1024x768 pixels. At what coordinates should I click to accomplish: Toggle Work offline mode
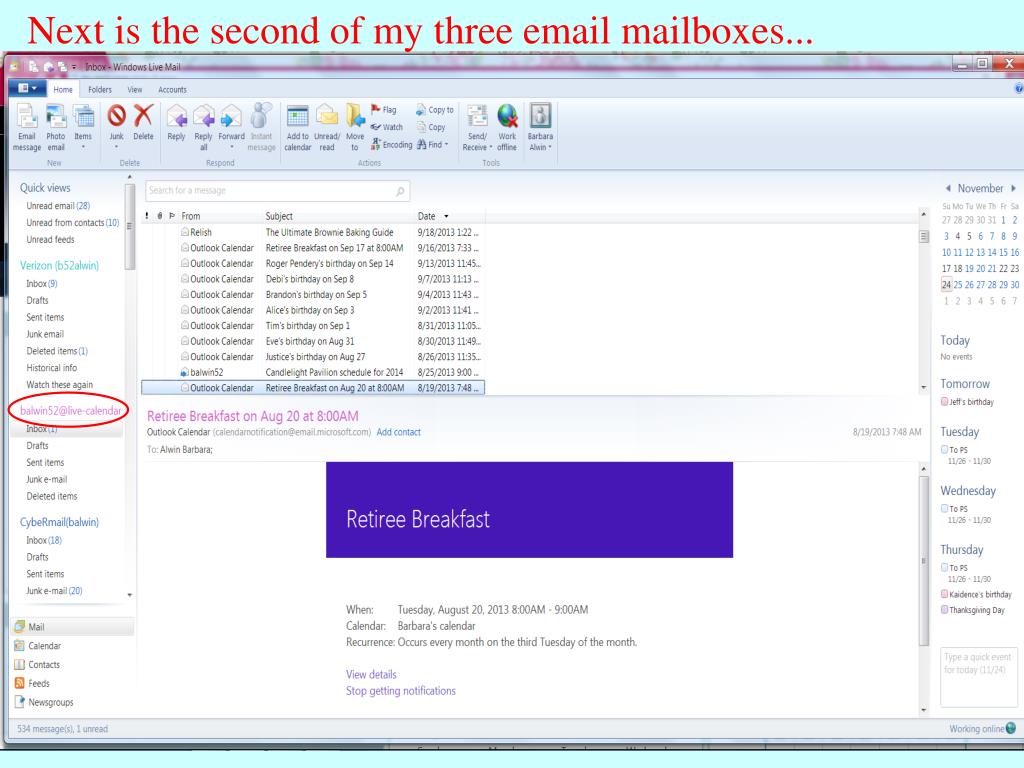pyautogui.click(x=507, y=127)
